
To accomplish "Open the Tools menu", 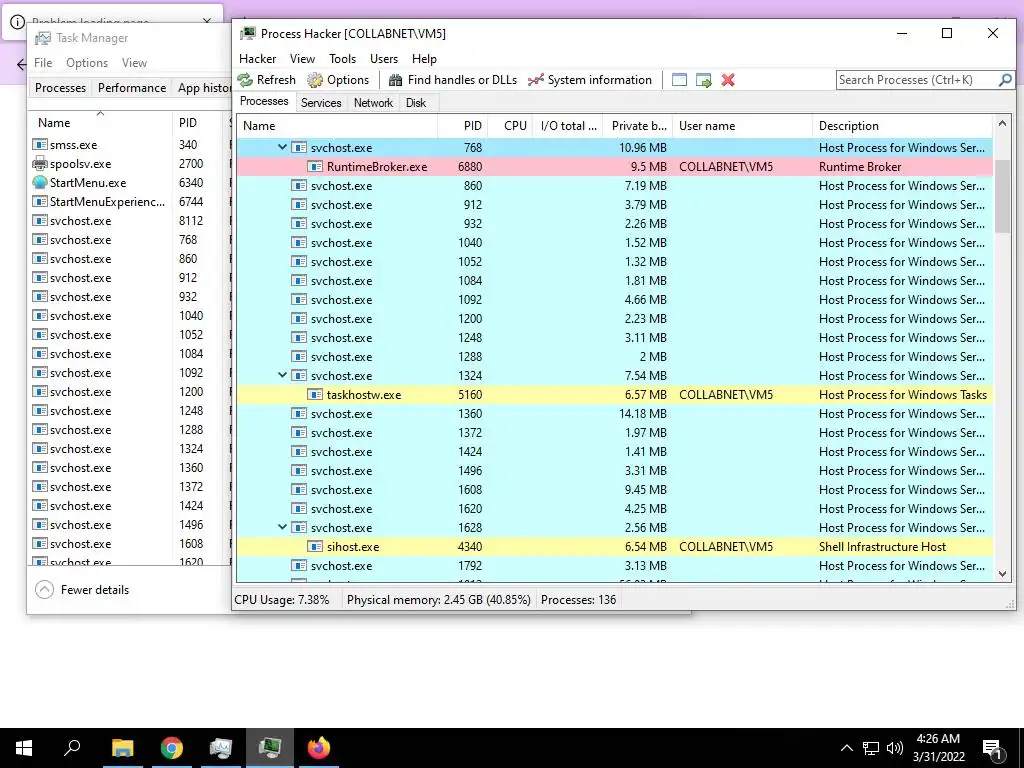I will tap(342, 59).
